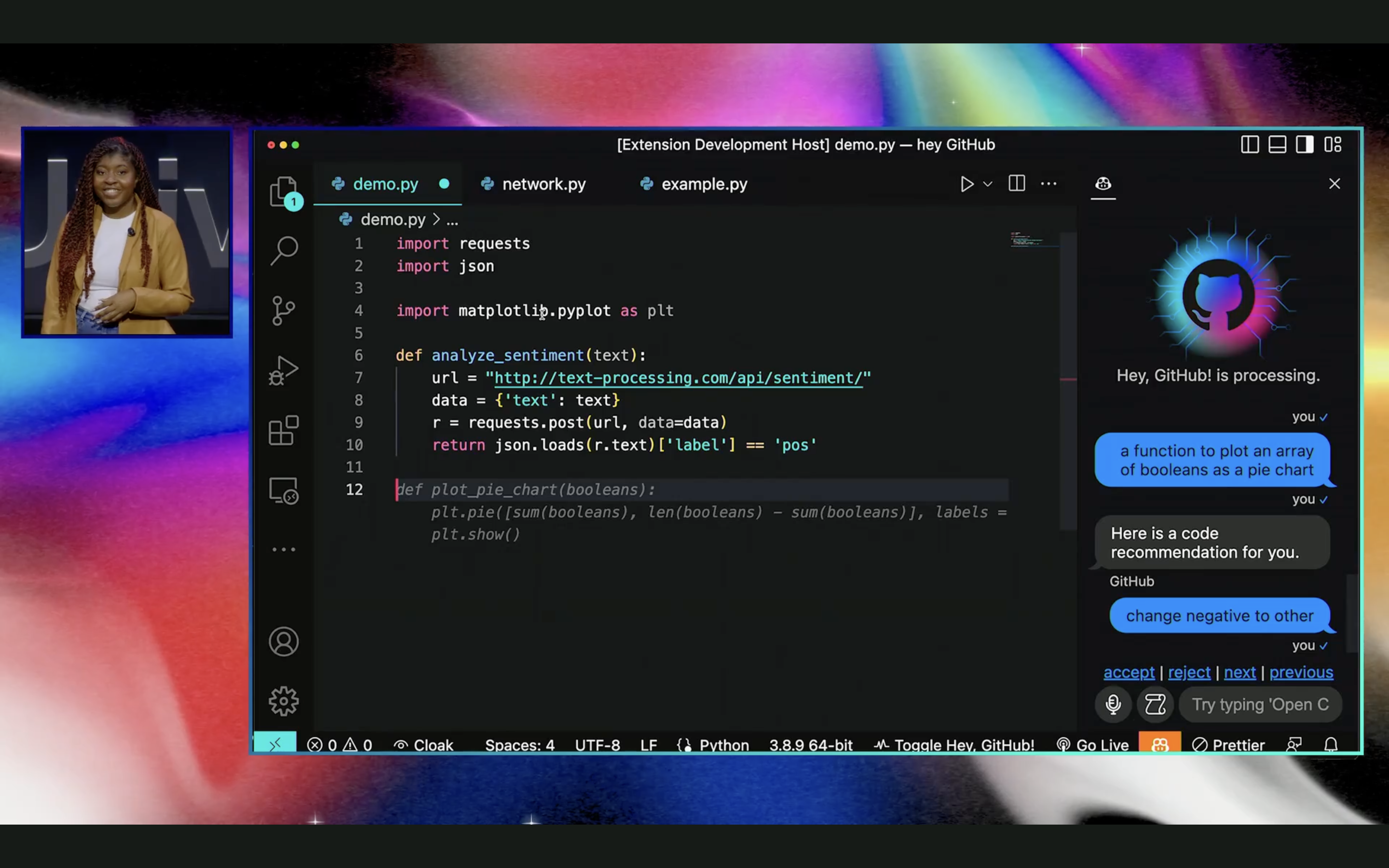Image resolution: width=1389 pixels, height=868 pixels.
Task: Run the Python file
Action: [967, 184]
